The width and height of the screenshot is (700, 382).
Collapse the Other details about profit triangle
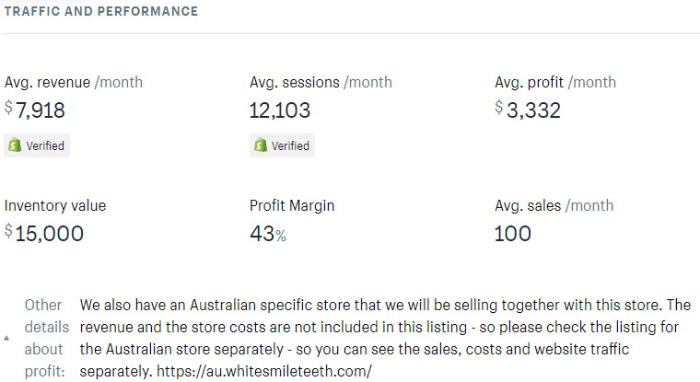(x=7, y=338)
